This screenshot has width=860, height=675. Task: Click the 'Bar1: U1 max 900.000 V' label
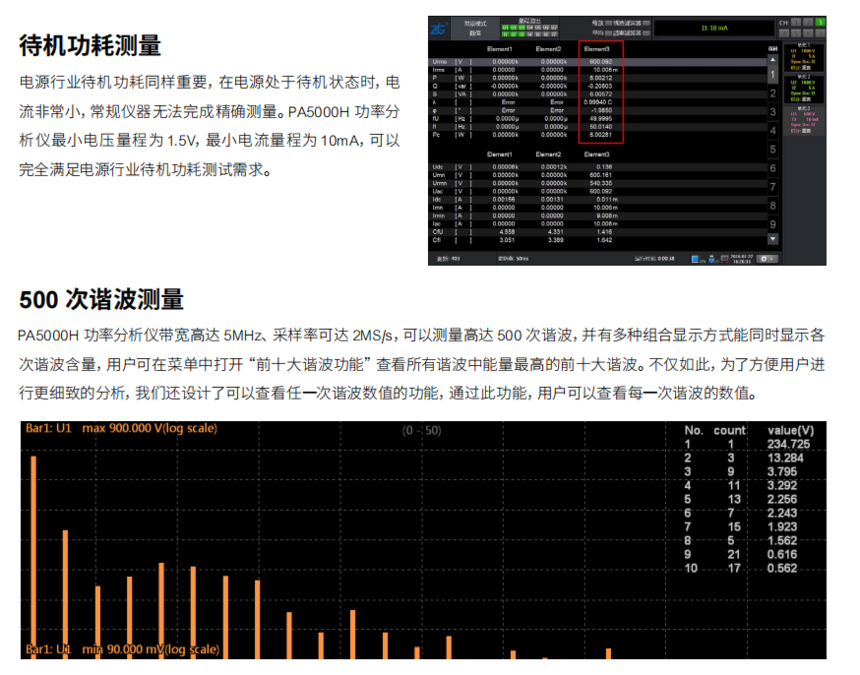(121, 428)
